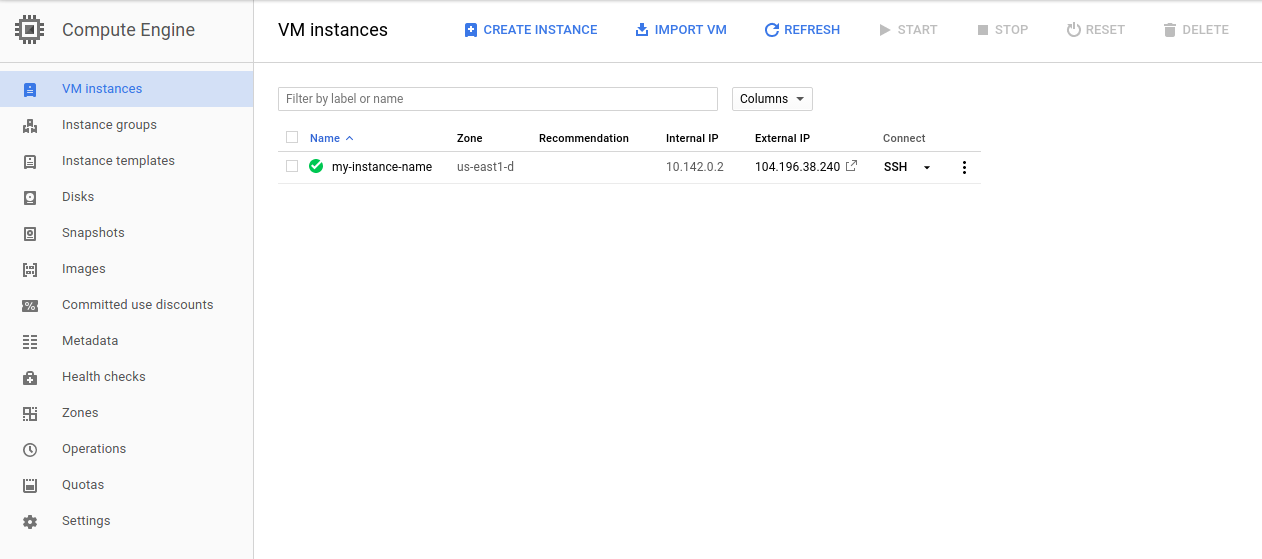Image resolution: width=1262 pixels, height=559 pixels.
Task: Click the Disks sidebar icon
Action: tap(30, 197)
